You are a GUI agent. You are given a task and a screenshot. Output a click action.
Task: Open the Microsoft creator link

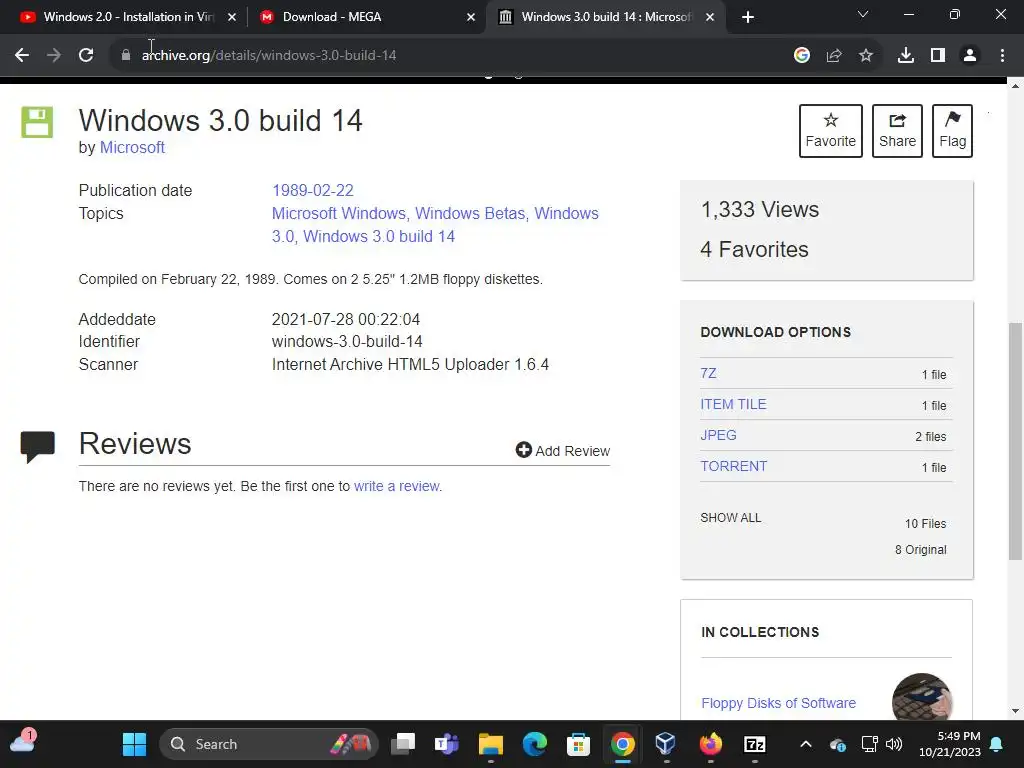(x=132, y=148)
